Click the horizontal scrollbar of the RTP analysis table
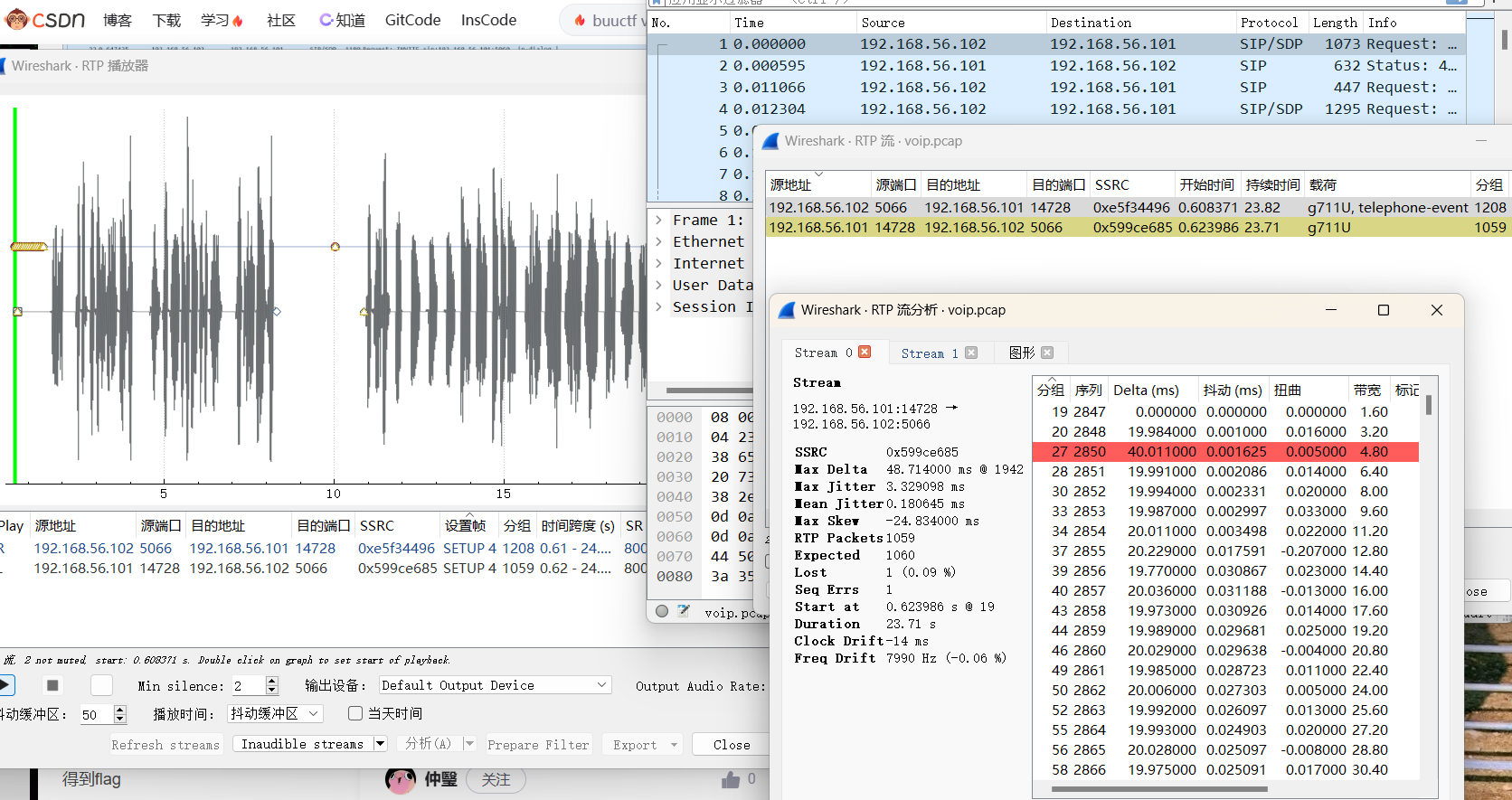1512x800 pixels. pyautogui.click(x=1158, y=789)
